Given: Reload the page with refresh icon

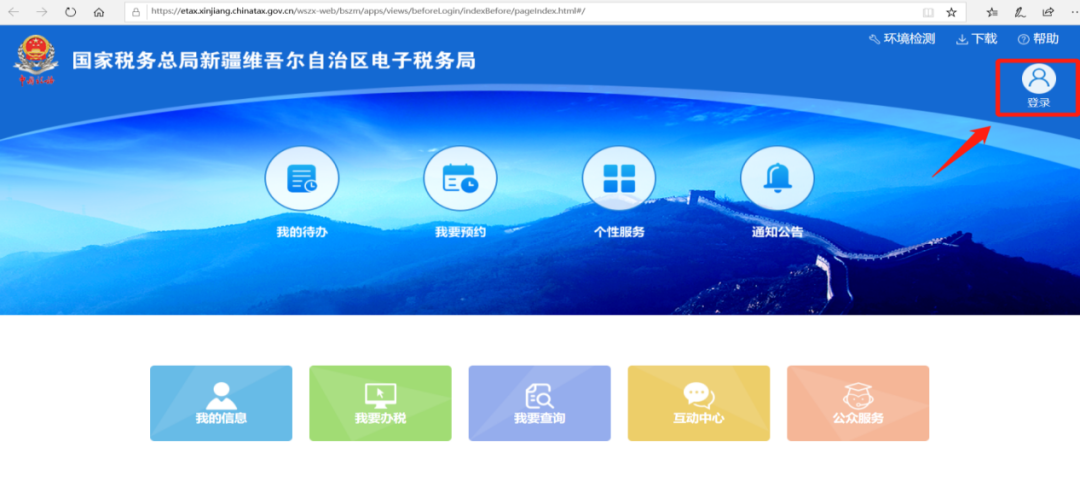Looking at the screenshot, I should [x=70, y=12].
